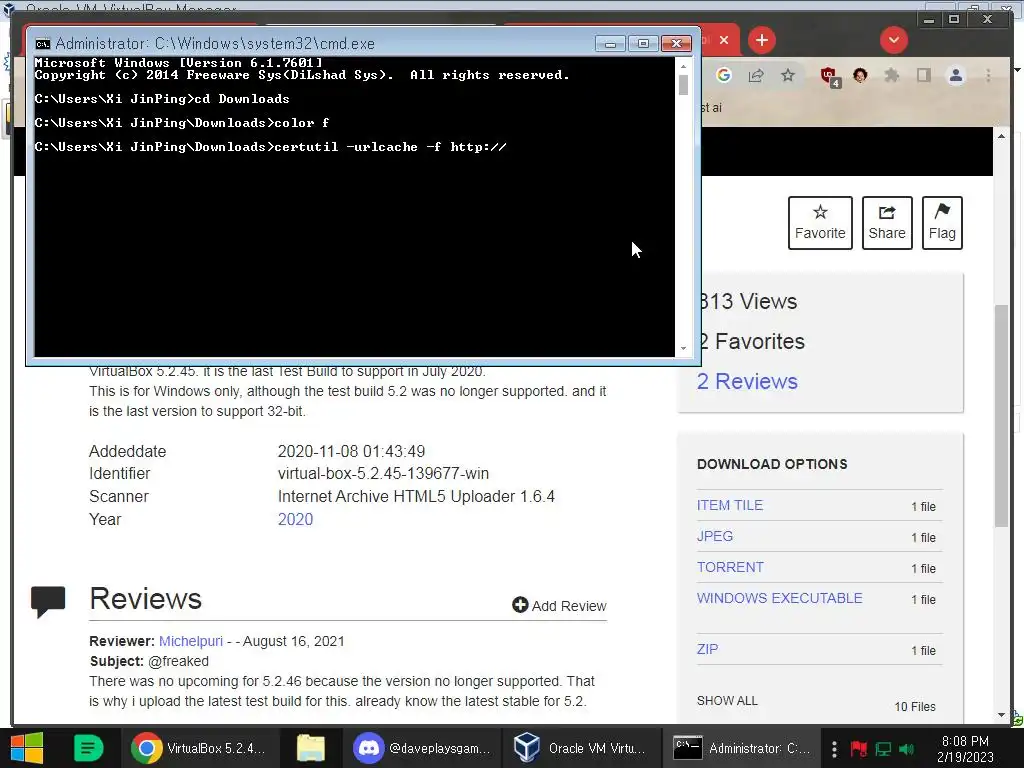Flag this item with Flag button
This screenshot has height=768, width=1024.
click(x=942, y=223)
